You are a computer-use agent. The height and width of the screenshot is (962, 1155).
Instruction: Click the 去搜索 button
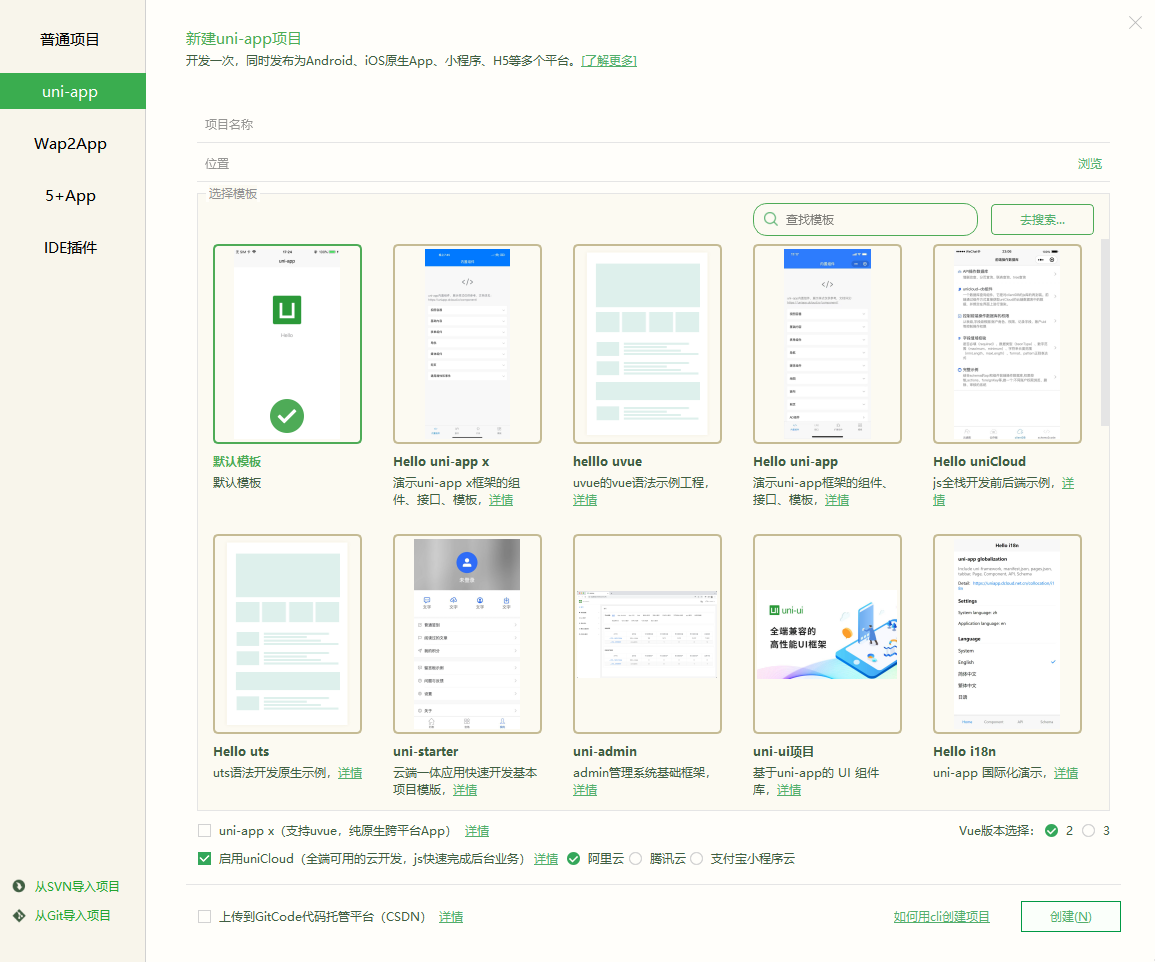coord(1042,218)
